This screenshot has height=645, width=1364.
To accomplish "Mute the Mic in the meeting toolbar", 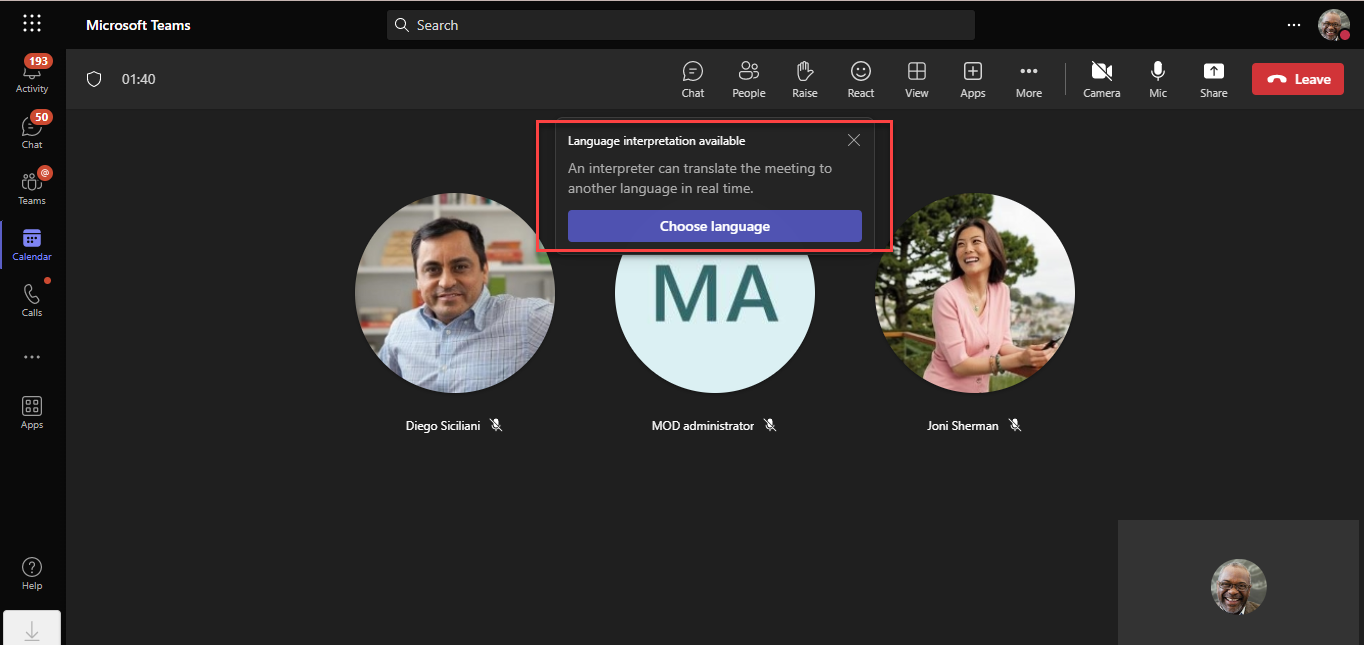I will tap(1157, 79).
